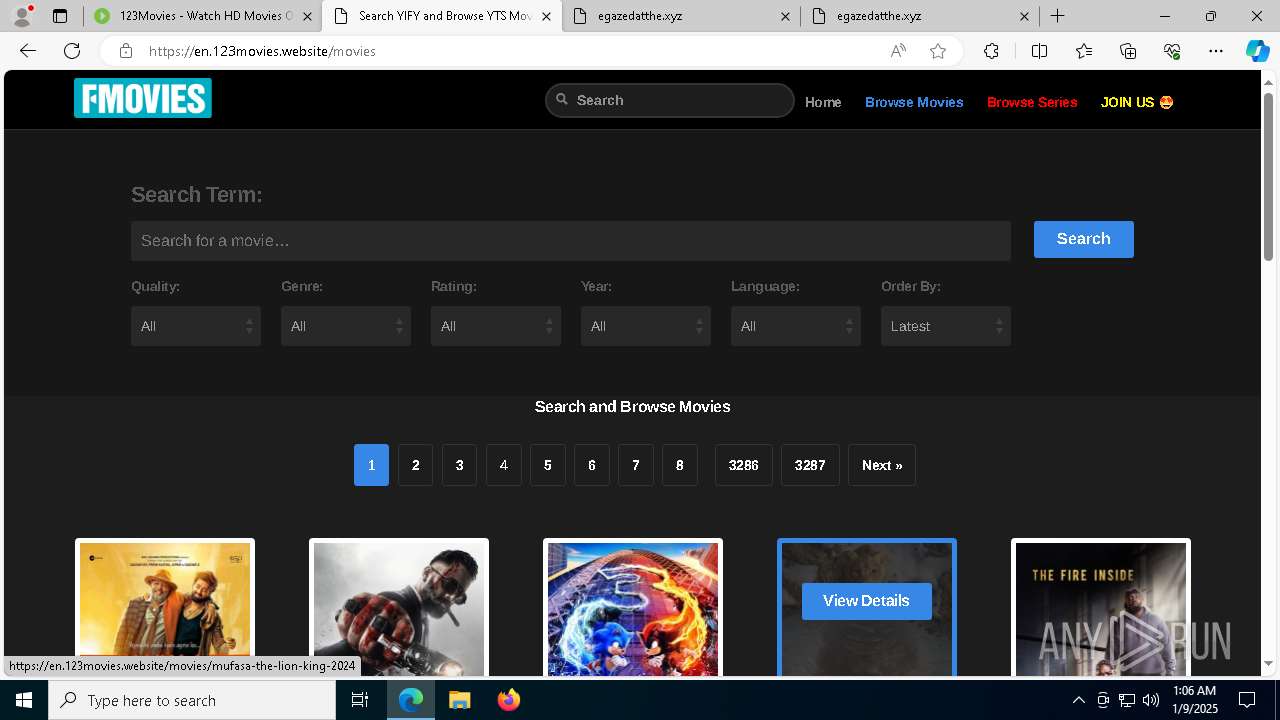Open Windows Start menu
Image resolution: width=1280 pixels, height=720 pixels.
(24, 700)
